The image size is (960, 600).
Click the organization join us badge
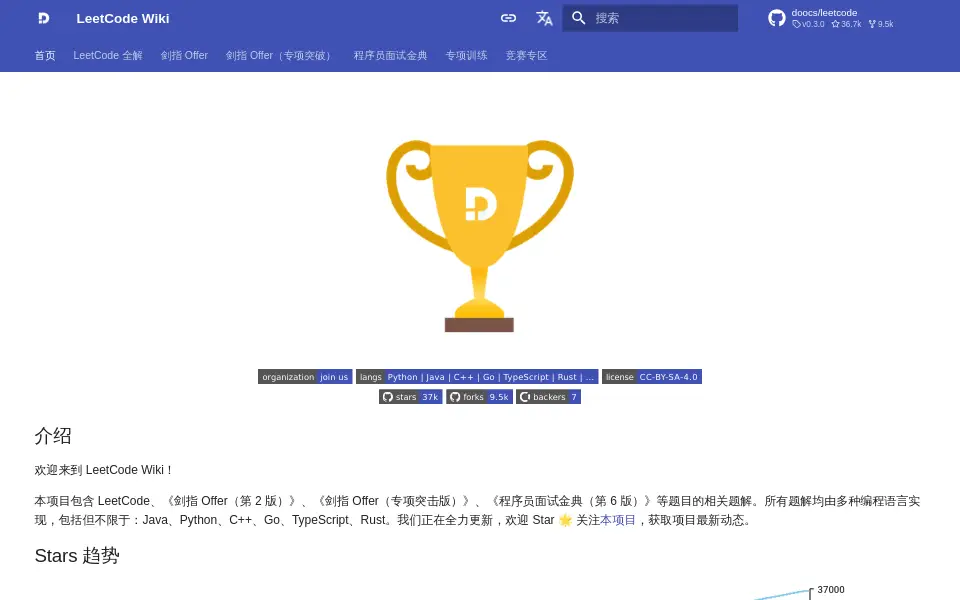[305, 377]
